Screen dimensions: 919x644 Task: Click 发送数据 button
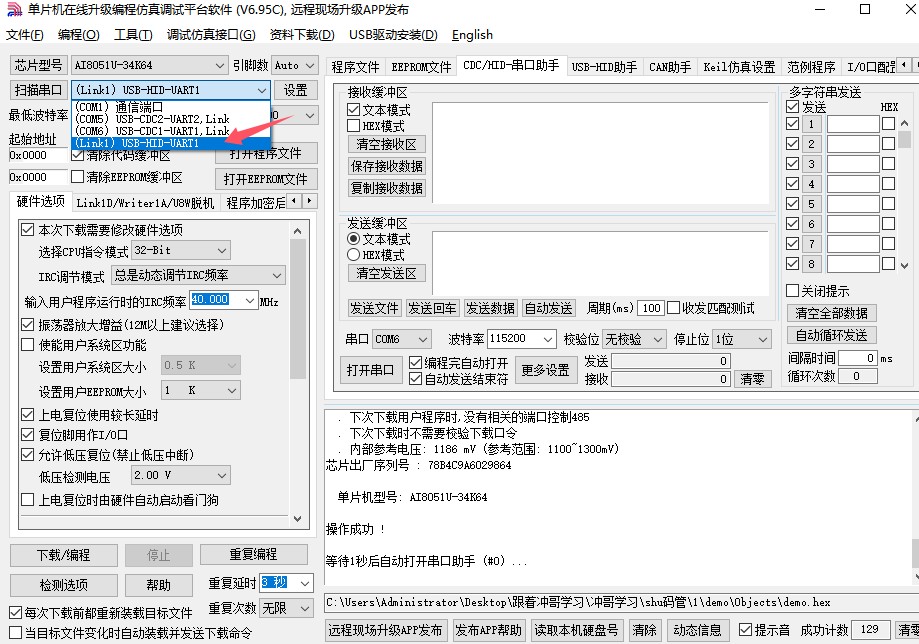pyautogui.click(x=490, y=308)
